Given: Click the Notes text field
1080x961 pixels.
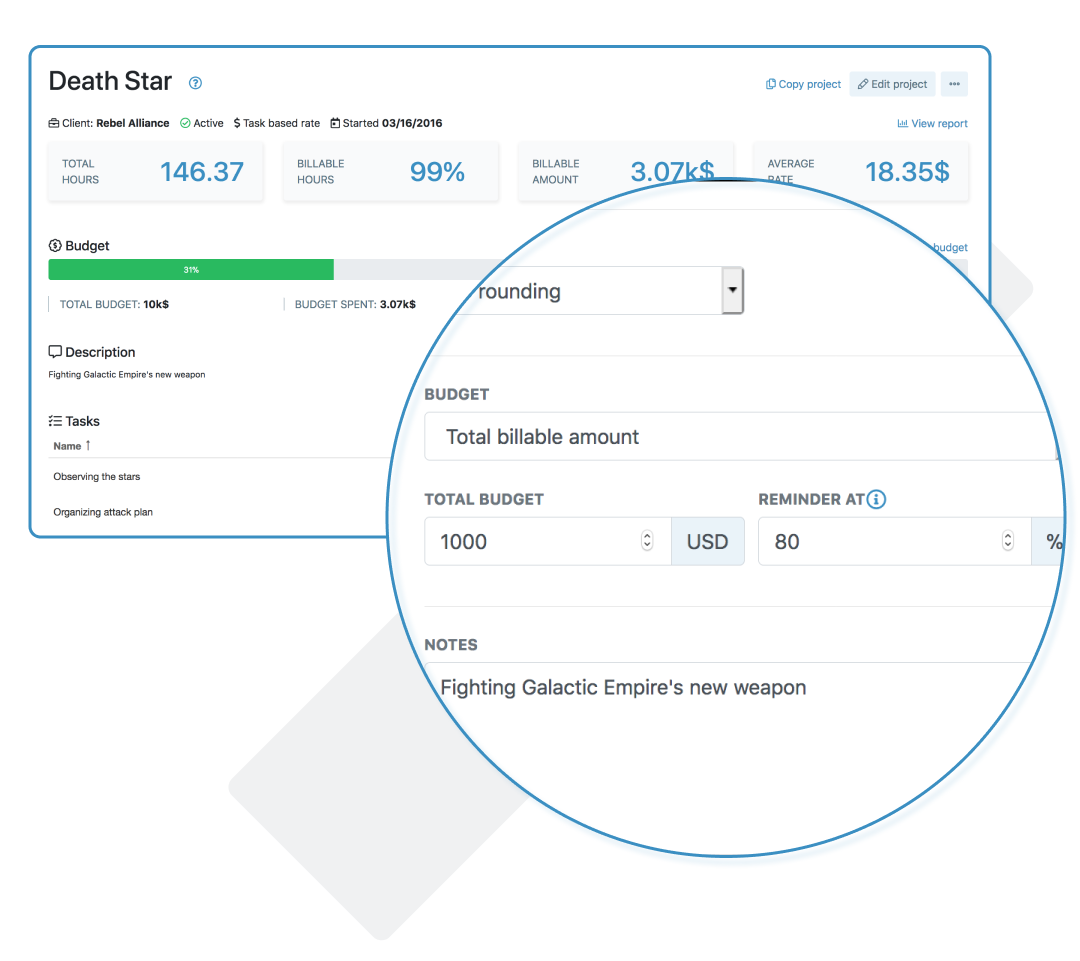Looking at the screenshot, I should tap(737, 688).
